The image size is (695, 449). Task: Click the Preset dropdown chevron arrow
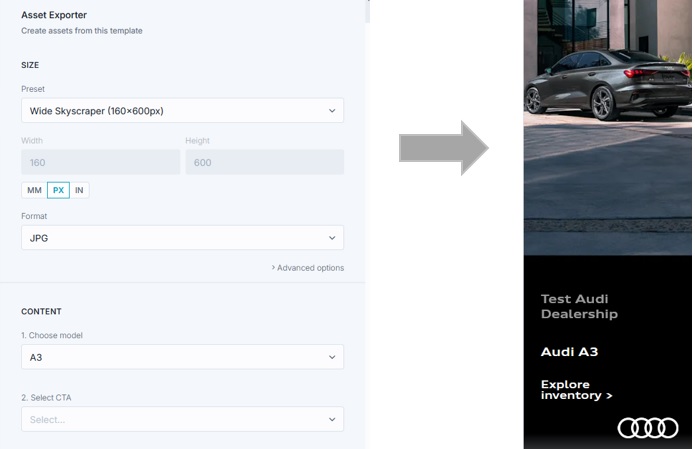pos(332,111)
